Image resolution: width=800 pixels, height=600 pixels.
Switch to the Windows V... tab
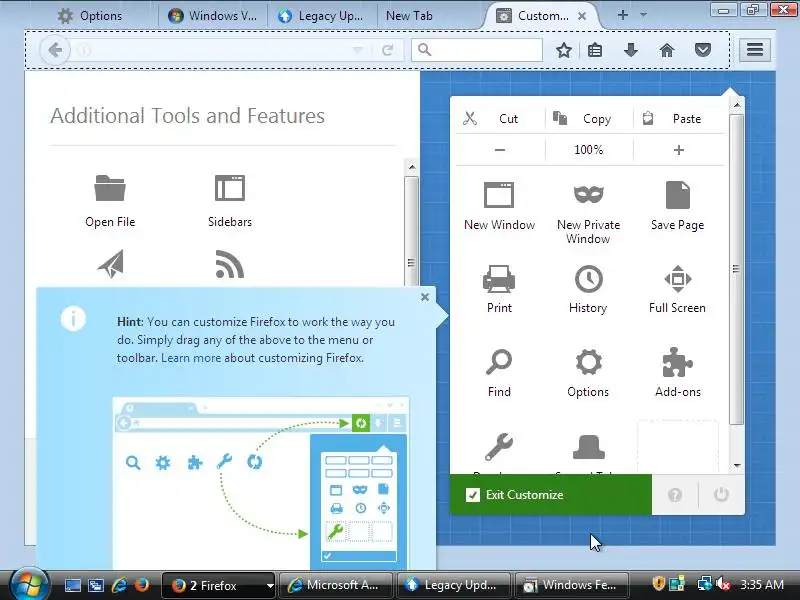(213, 16)
